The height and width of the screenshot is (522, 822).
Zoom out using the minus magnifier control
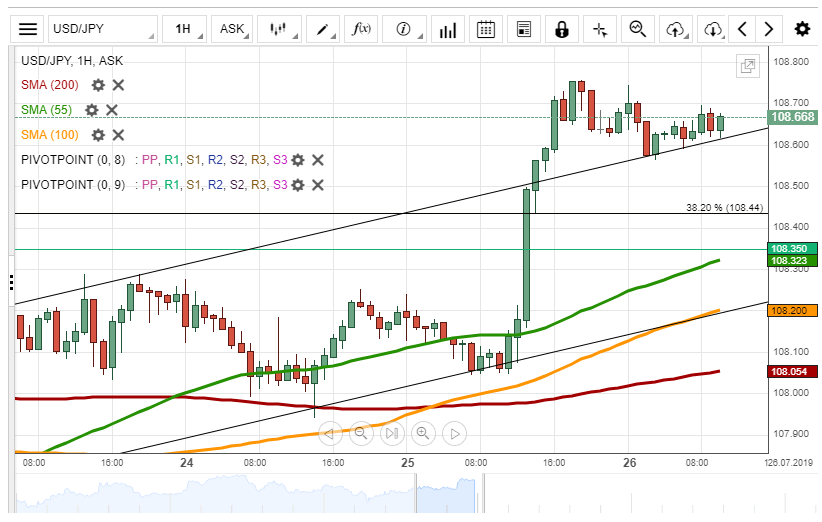pos(361,433)
